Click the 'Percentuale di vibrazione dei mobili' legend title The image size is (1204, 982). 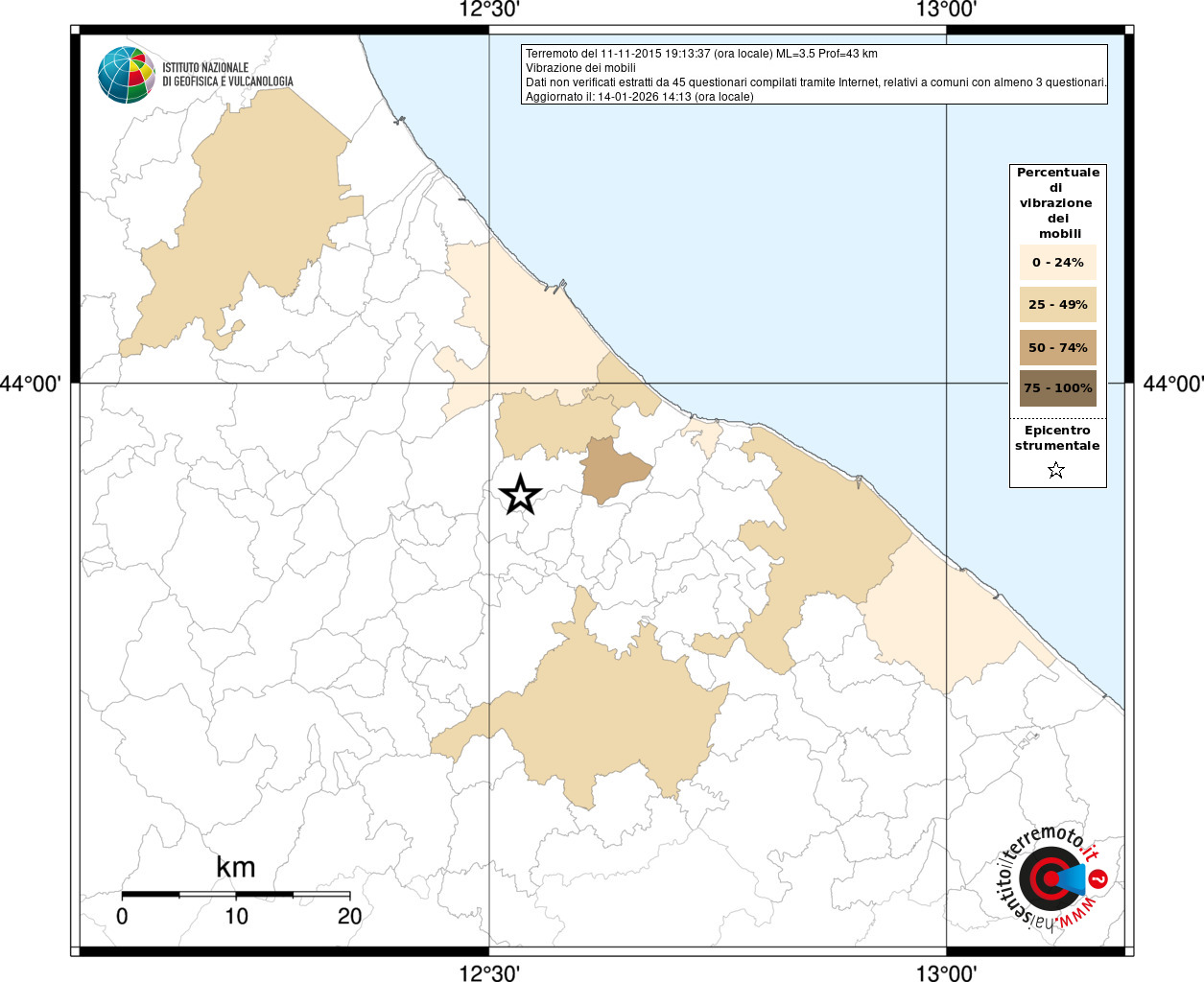(x=1057, y=202)
